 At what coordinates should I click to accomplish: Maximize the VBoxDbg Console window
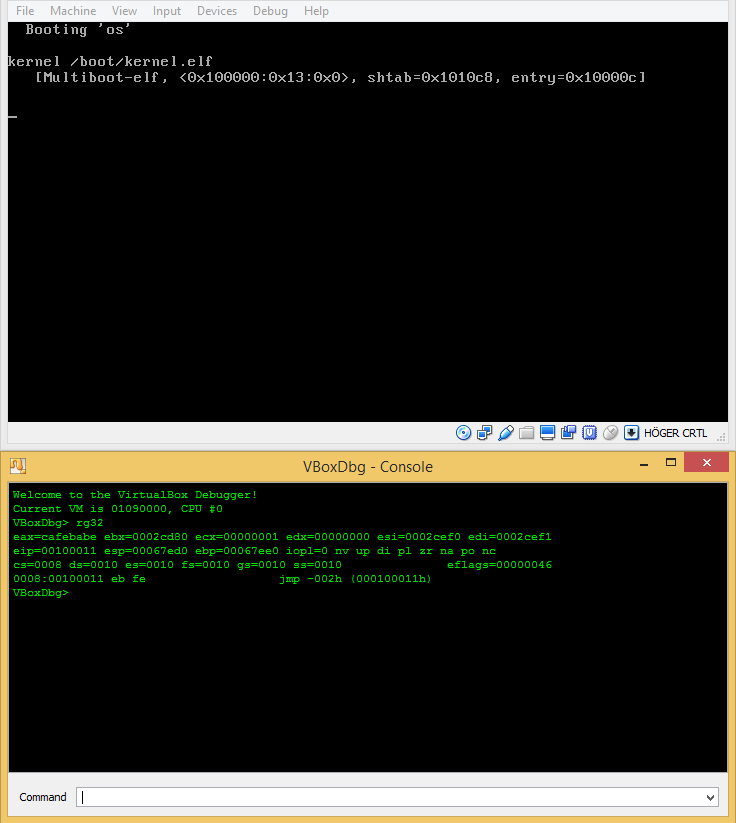pyautogui.click(x=670, y=462)
